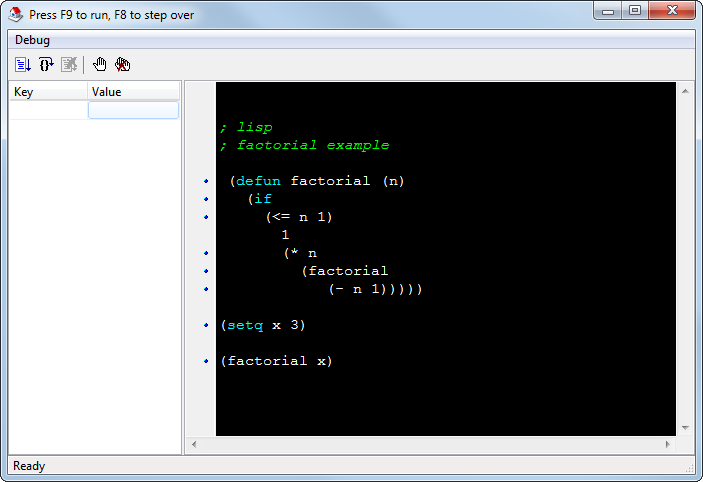Set breakpoint at the defun factorial line marker
The width and height of the screenshot is (703, 482).
click(206, 181)
